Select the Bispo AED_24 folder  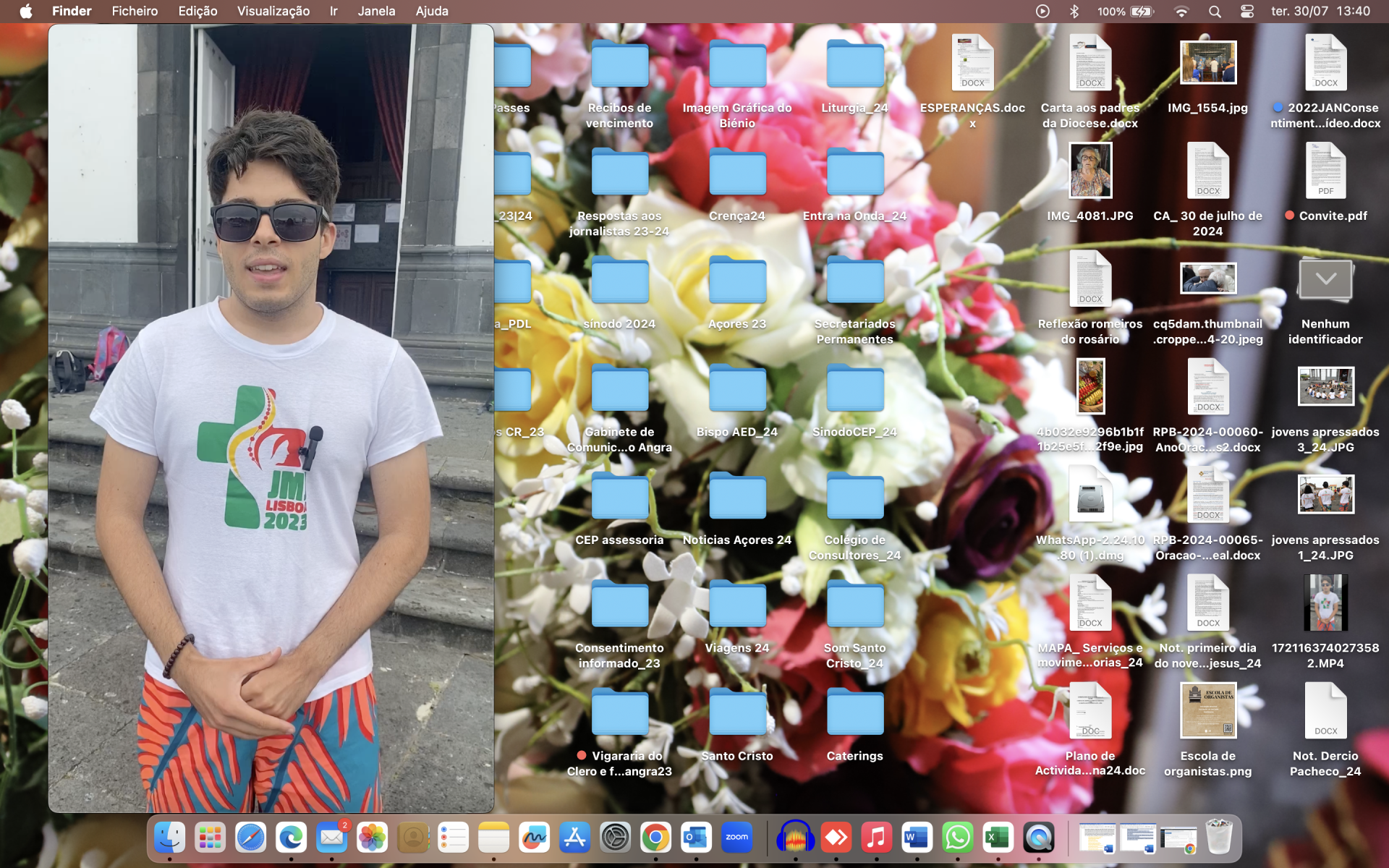(737, 388)
